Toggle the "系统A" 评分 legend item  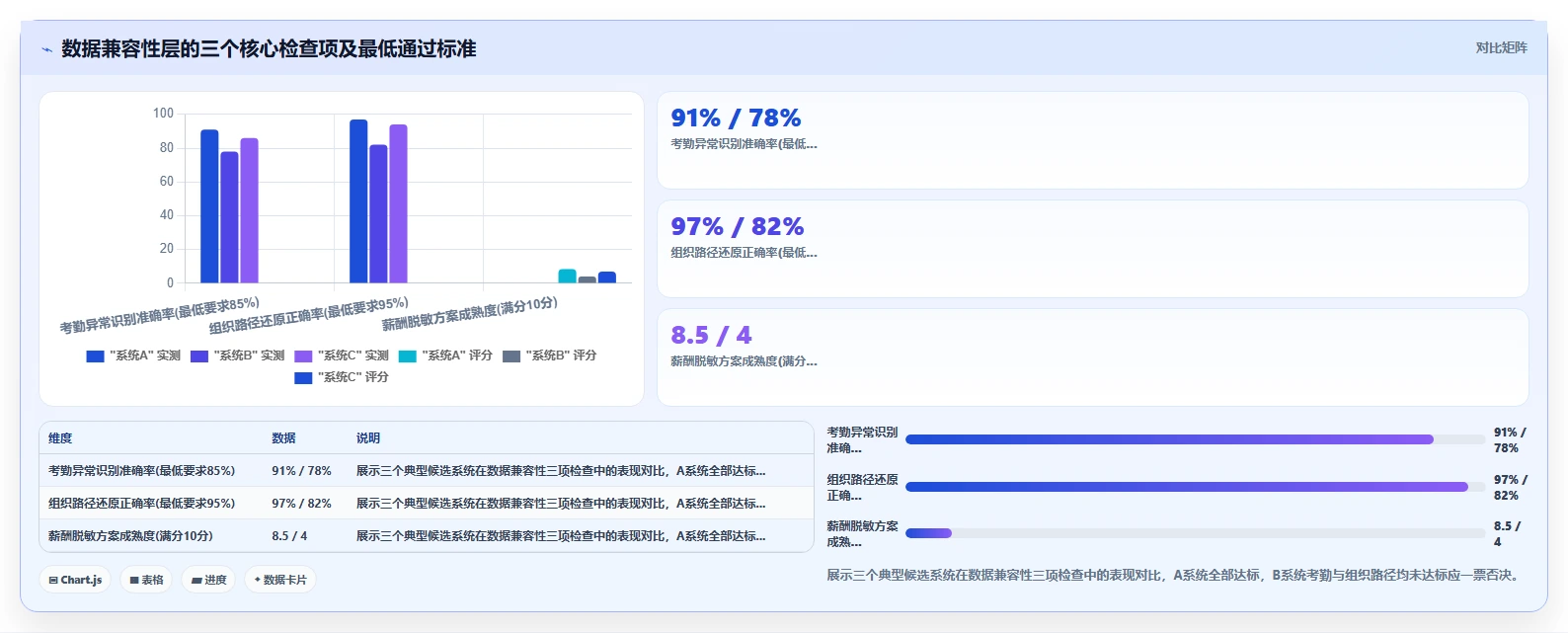tap(445, 356)
